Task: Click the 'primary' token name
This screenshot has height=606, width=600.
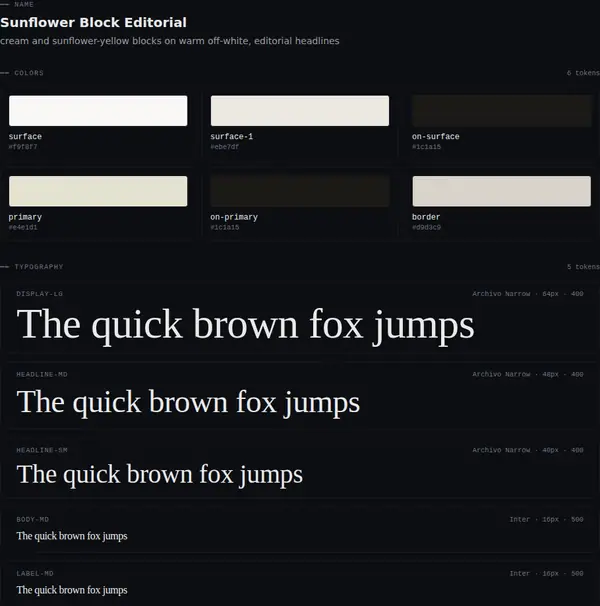Action: pyautogui.click(x=25, y=217)
